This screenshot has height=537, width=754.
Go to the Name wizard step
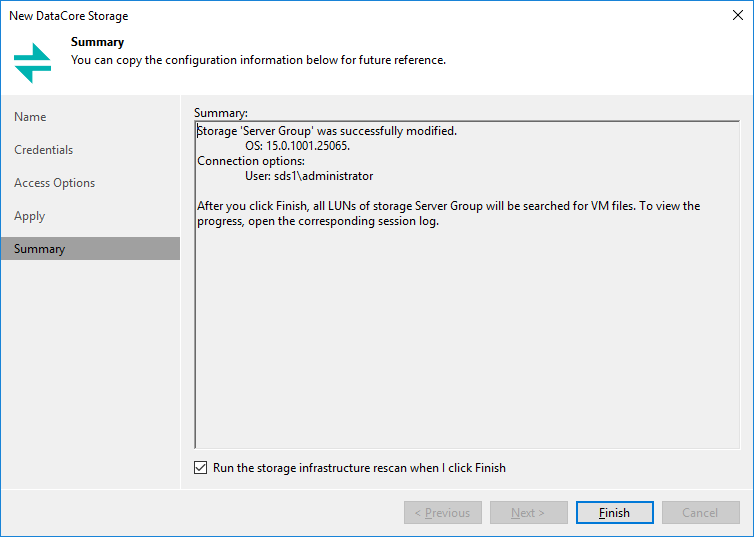click(30, 117)
